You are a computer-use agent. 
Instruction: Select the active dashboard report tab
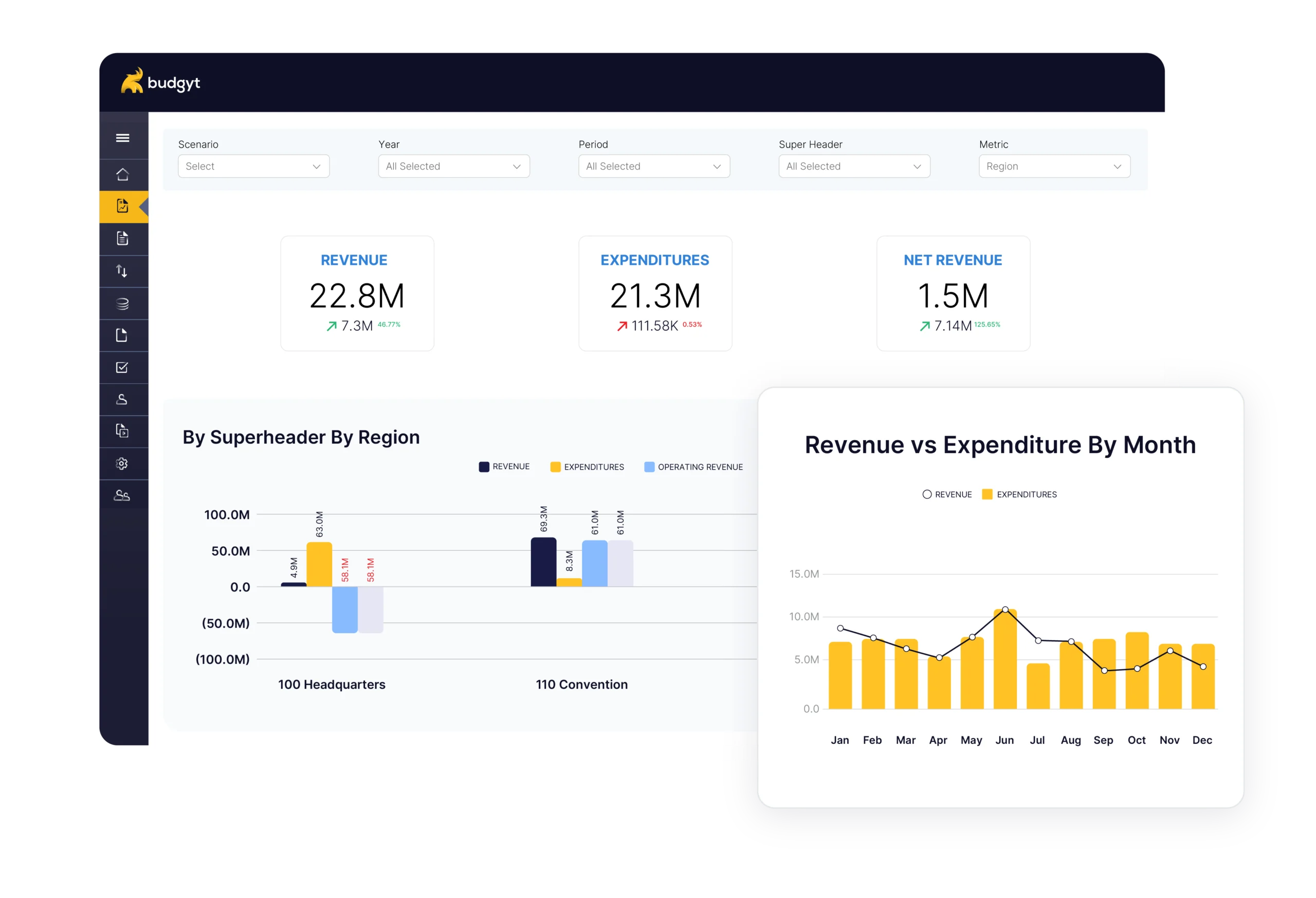(122, 206)
